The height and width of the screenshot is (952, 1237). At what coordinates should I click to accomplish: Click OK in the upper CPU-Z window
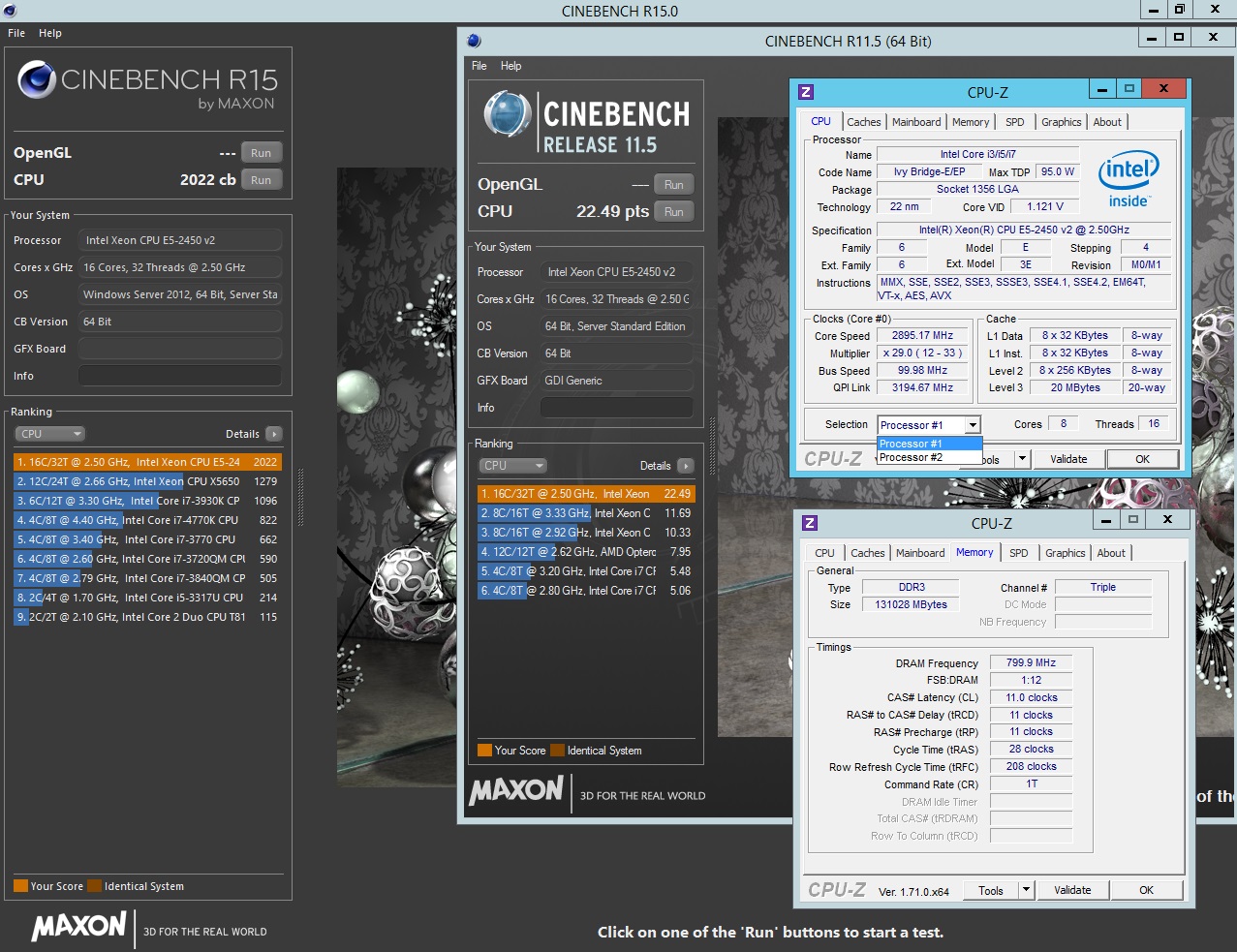pos(1143,459)
